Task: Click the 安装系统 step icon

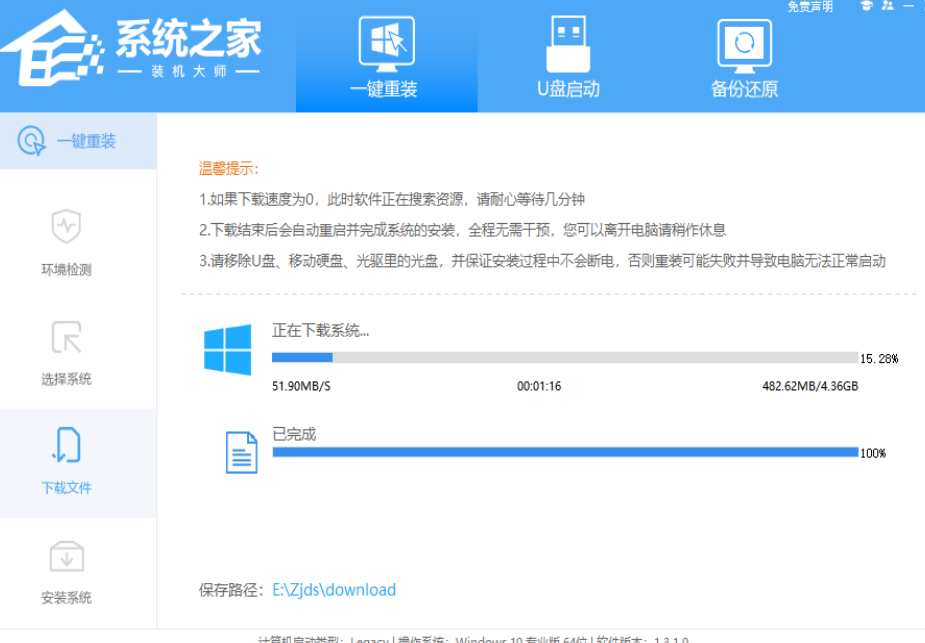Action: [66, 557]
